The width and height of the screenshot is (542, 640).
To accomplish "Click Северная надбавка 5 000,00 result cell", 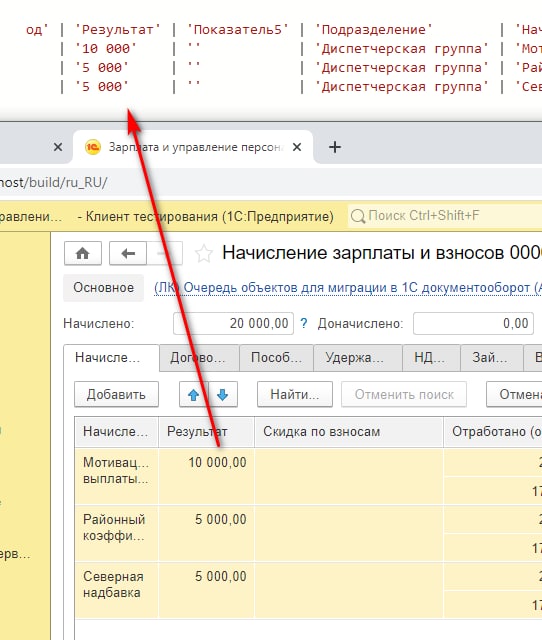I will pos(206,590).
